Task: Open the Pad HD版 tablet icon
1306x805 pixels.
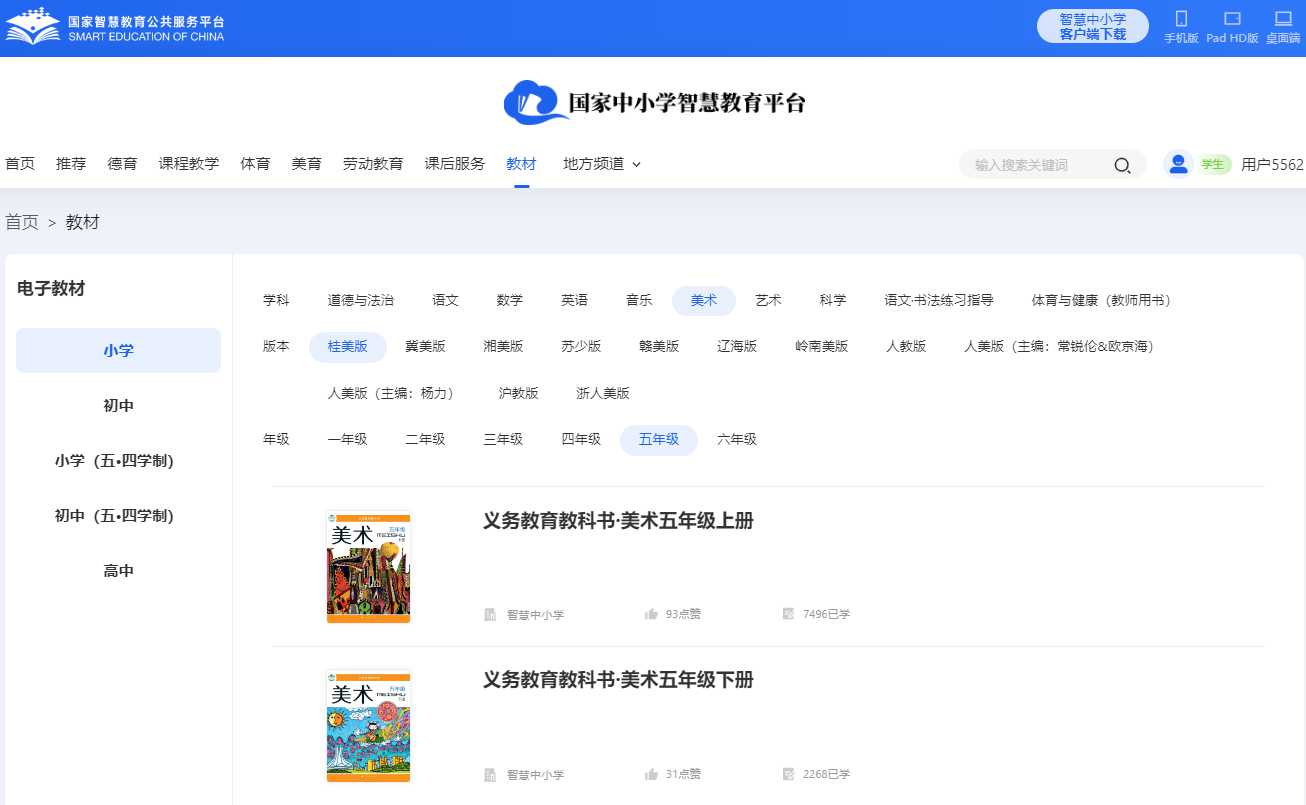Action: click(x=1232, y=19)
